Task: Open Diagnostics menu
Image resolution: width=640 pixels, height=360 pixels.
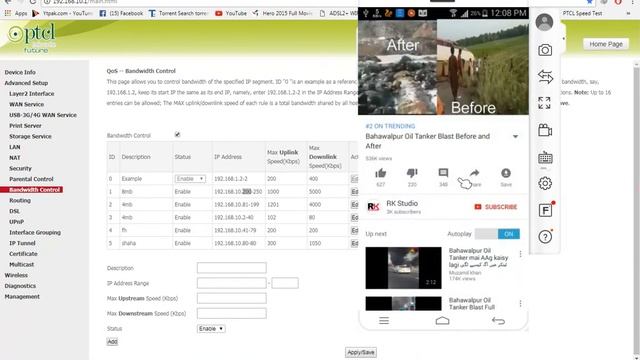Action: tap(20, 286)
